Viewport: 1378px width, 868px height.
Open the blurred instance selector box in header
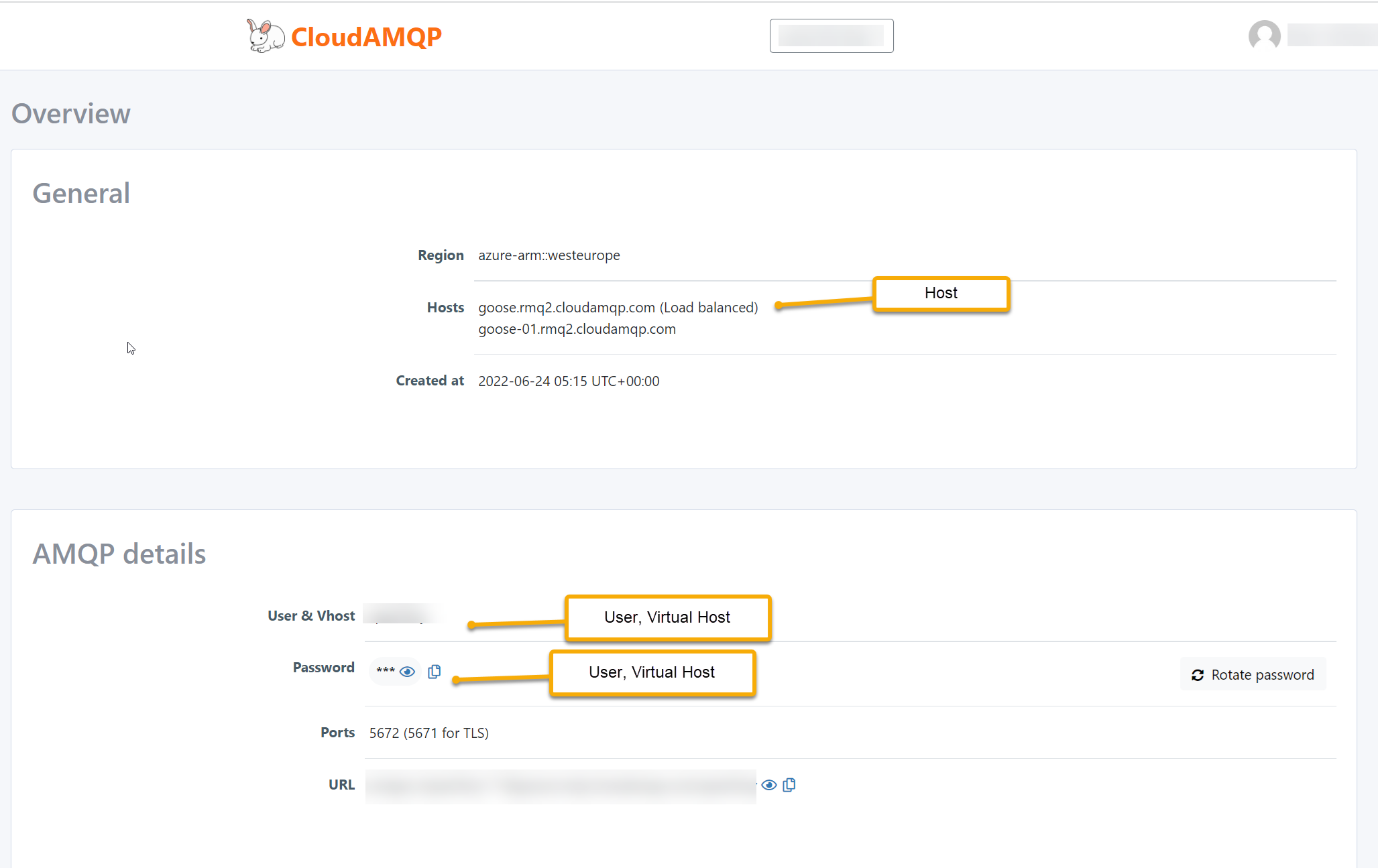coord(831,36)
